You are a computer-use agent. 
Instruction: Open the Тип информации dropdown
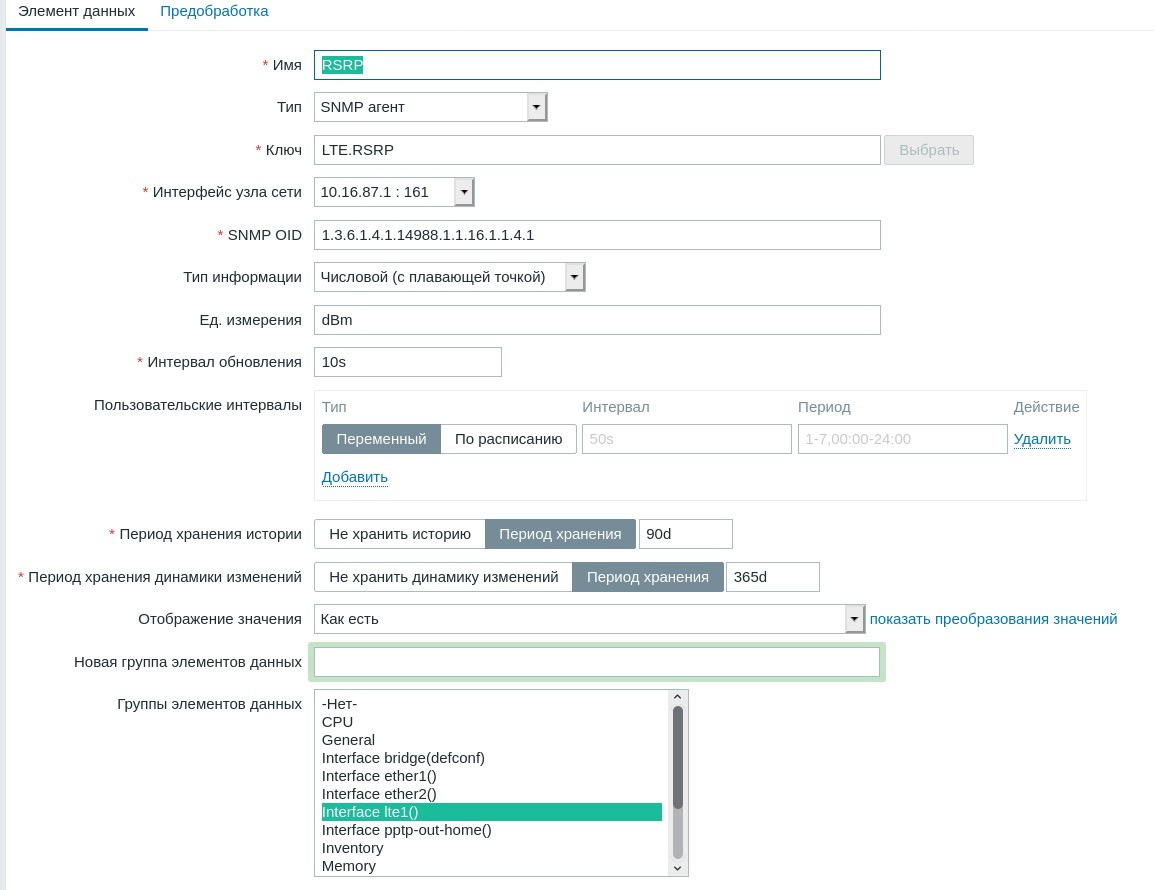pyautogui.click(x=449, y=277)
